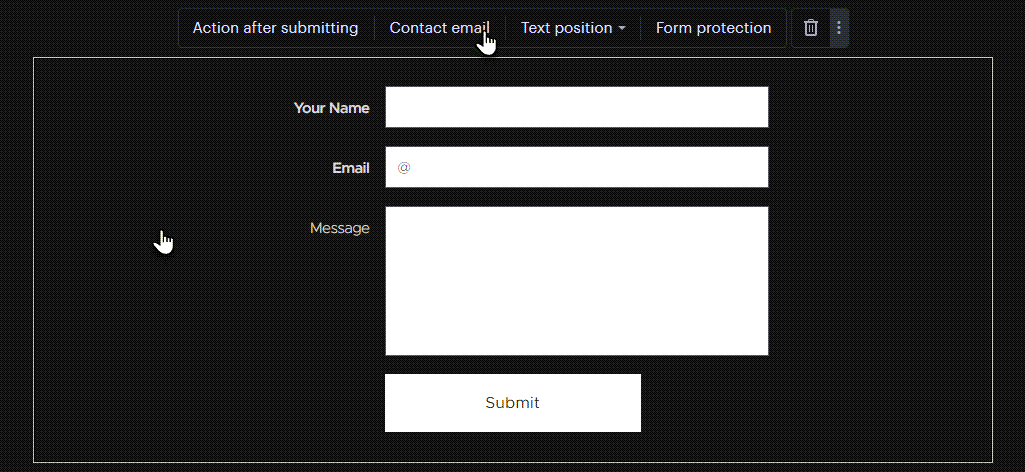Open the three-dot more options menu
This screenshot has width=1025, height=472.
pos(839,28)
